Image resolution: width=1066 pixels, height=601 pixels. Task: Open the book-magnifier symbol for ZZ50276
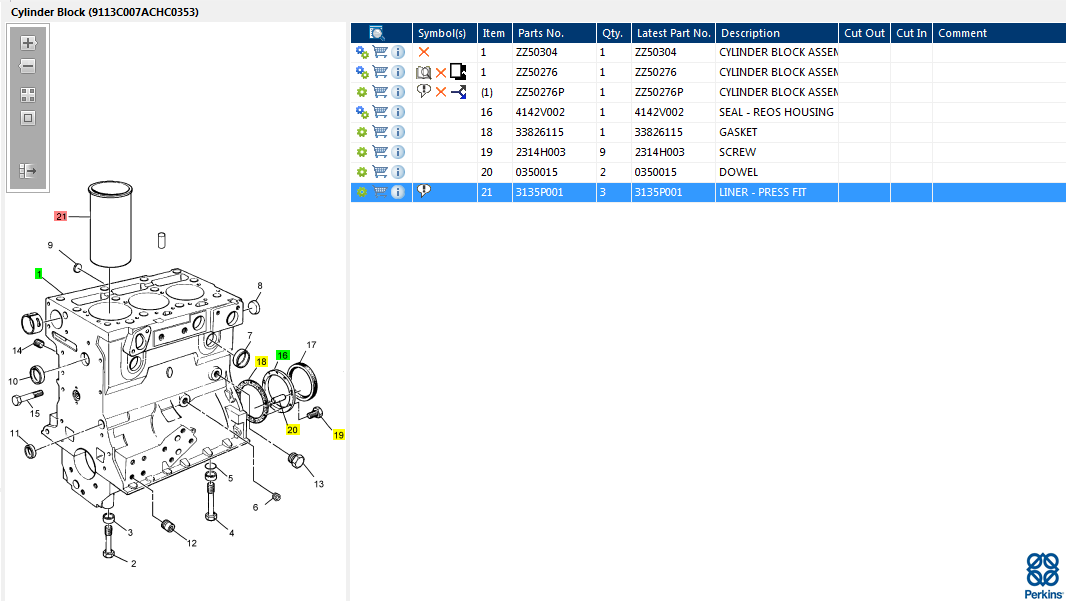click(424, 72)
